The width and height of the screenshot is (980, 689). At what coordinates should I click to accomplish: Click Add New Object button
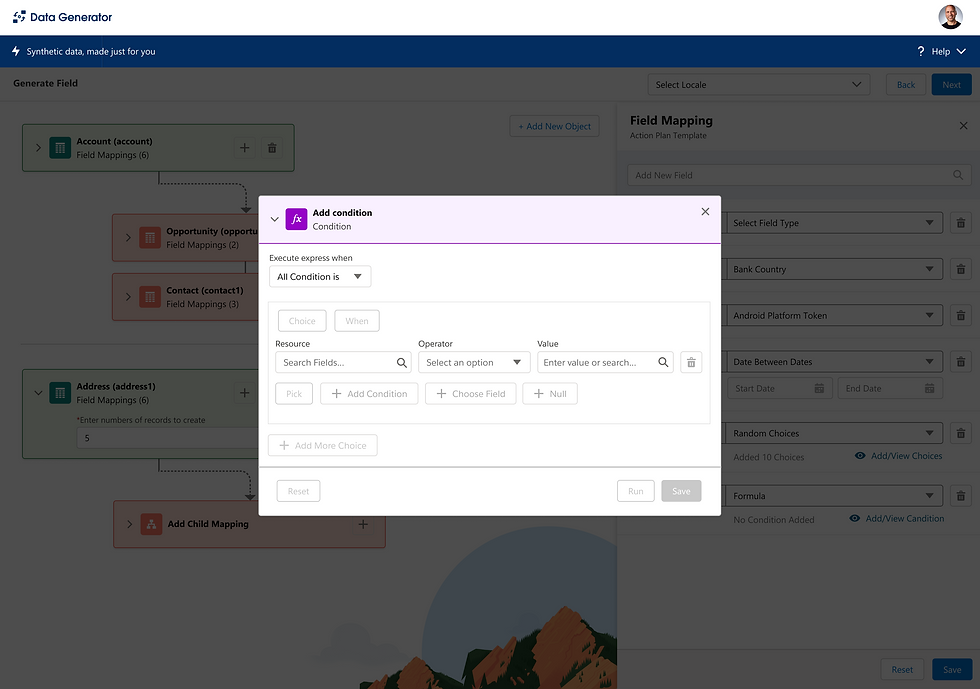(x=554, y=126)
